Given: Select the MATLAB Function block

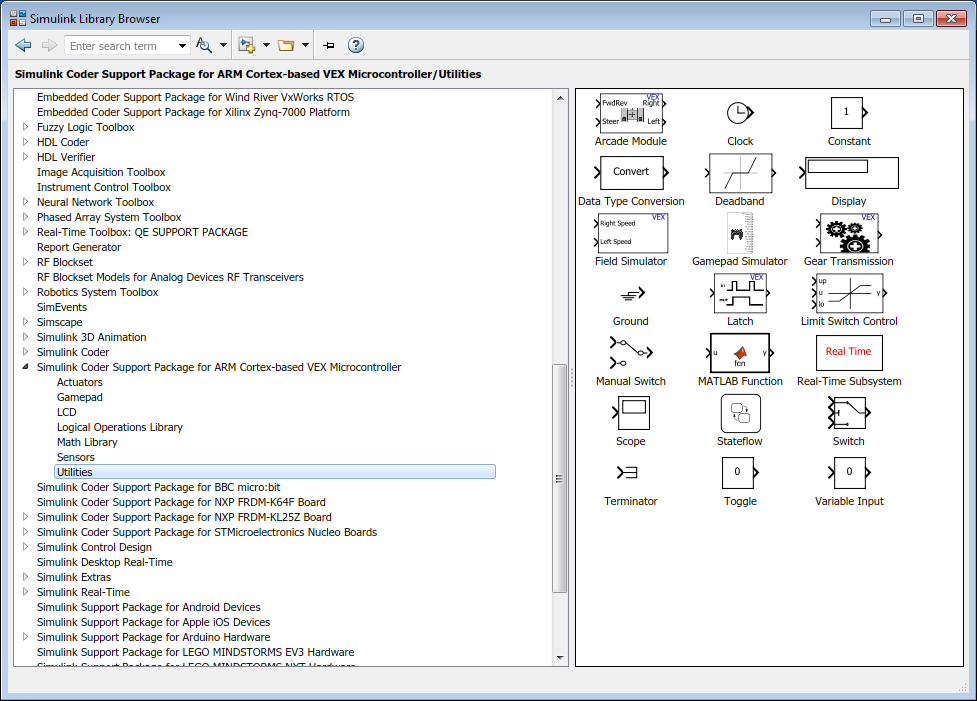Looking at the screenshot, I should [739, 353].
